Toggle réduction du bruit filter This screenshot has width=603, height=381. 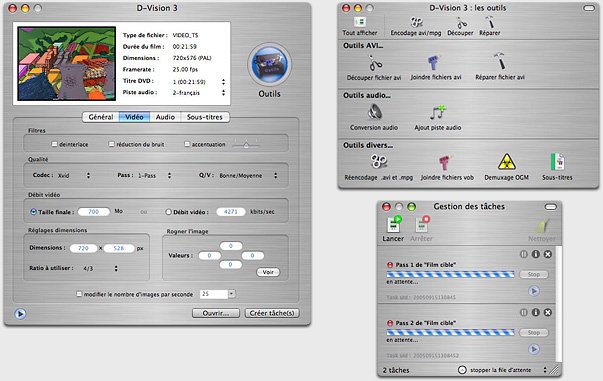pyautogui.click(x=112, y=144)
